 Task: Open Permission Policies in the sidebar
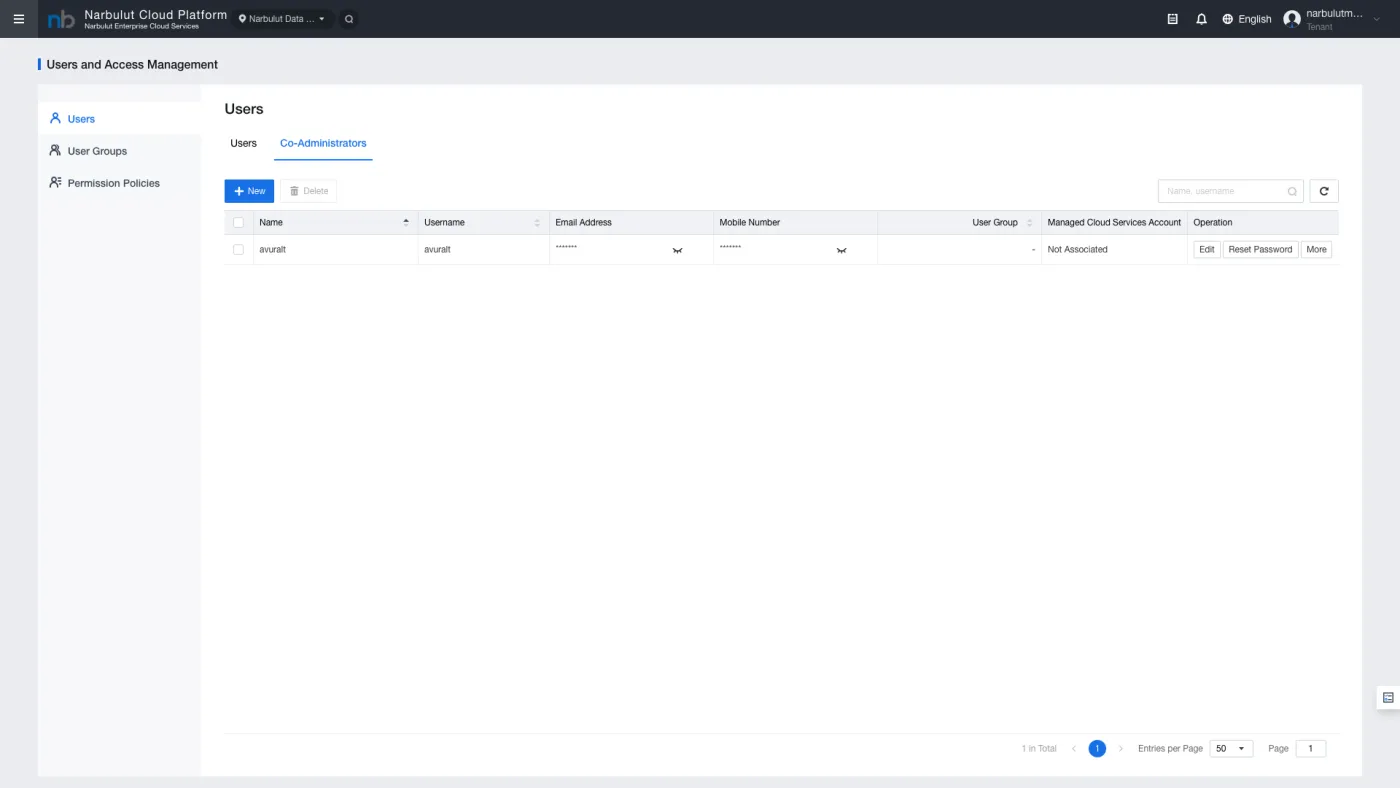tap(119, 182)
